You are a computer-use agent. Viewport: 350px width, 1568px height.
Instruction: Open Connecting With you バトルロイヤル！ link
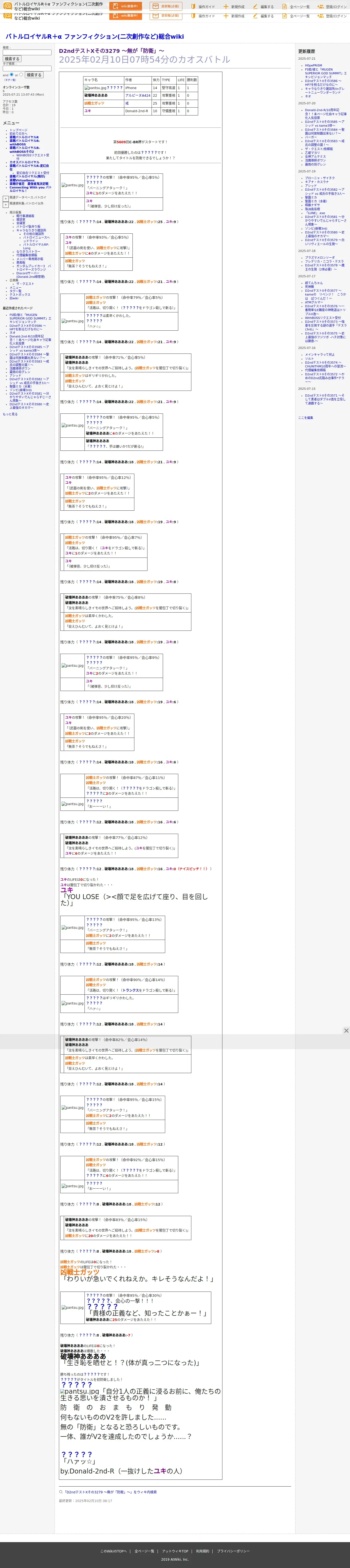pos(31,189)
